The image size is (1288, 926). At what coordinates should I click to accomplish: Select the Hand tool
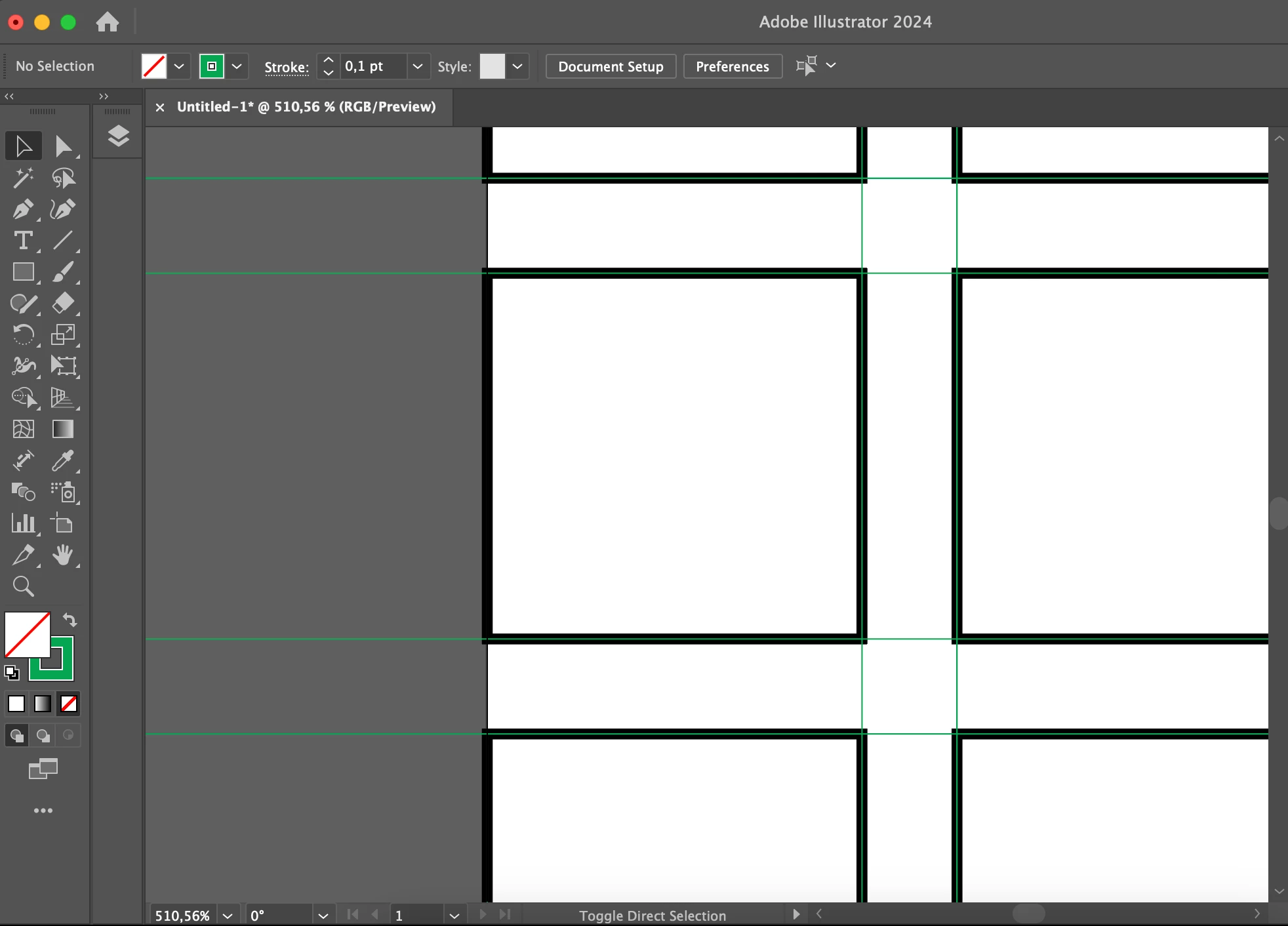(63, 555)
